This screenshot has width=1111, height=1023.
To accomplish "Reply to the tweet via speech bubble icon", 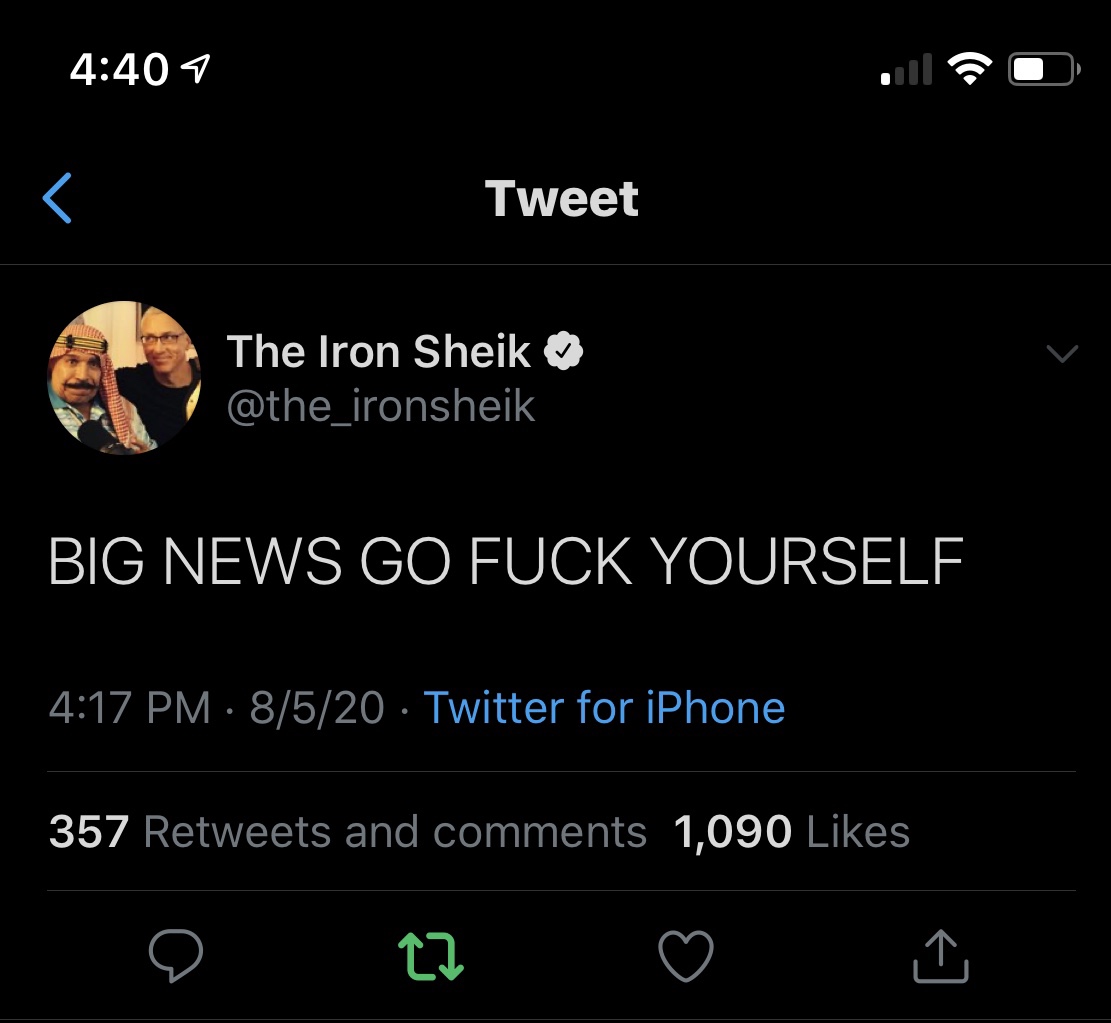I will coord(176,955).
